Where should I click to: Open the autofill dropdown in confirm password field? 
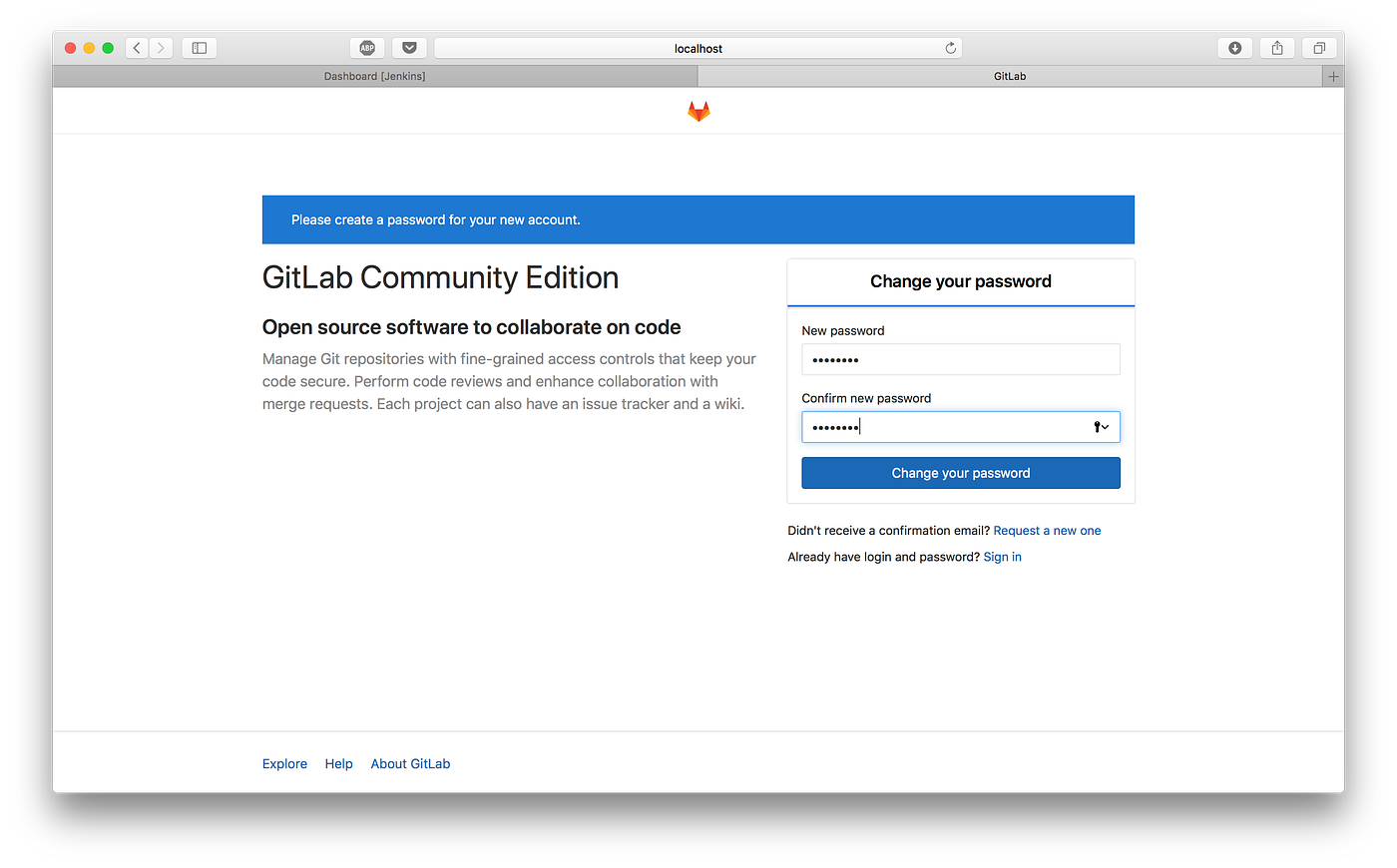point(1106,426)
